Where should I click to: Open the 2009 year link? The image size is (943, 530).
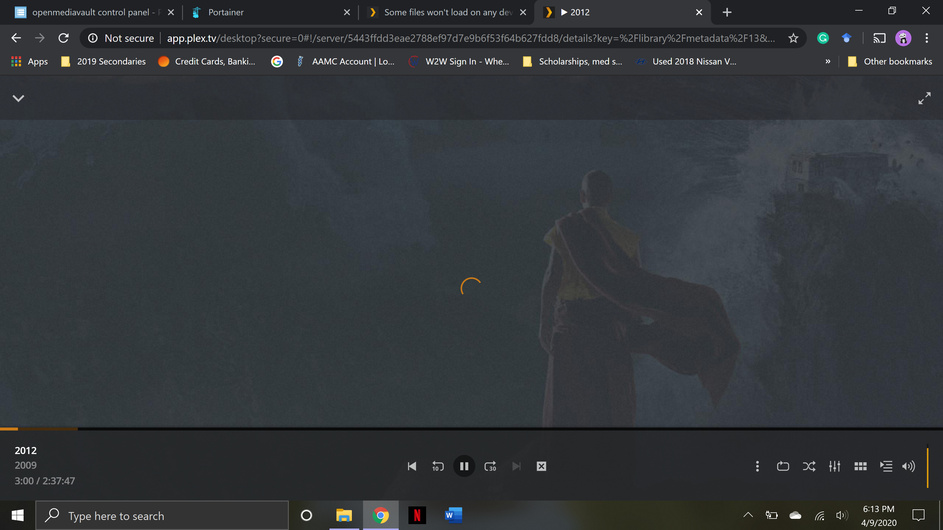[26, 465]
